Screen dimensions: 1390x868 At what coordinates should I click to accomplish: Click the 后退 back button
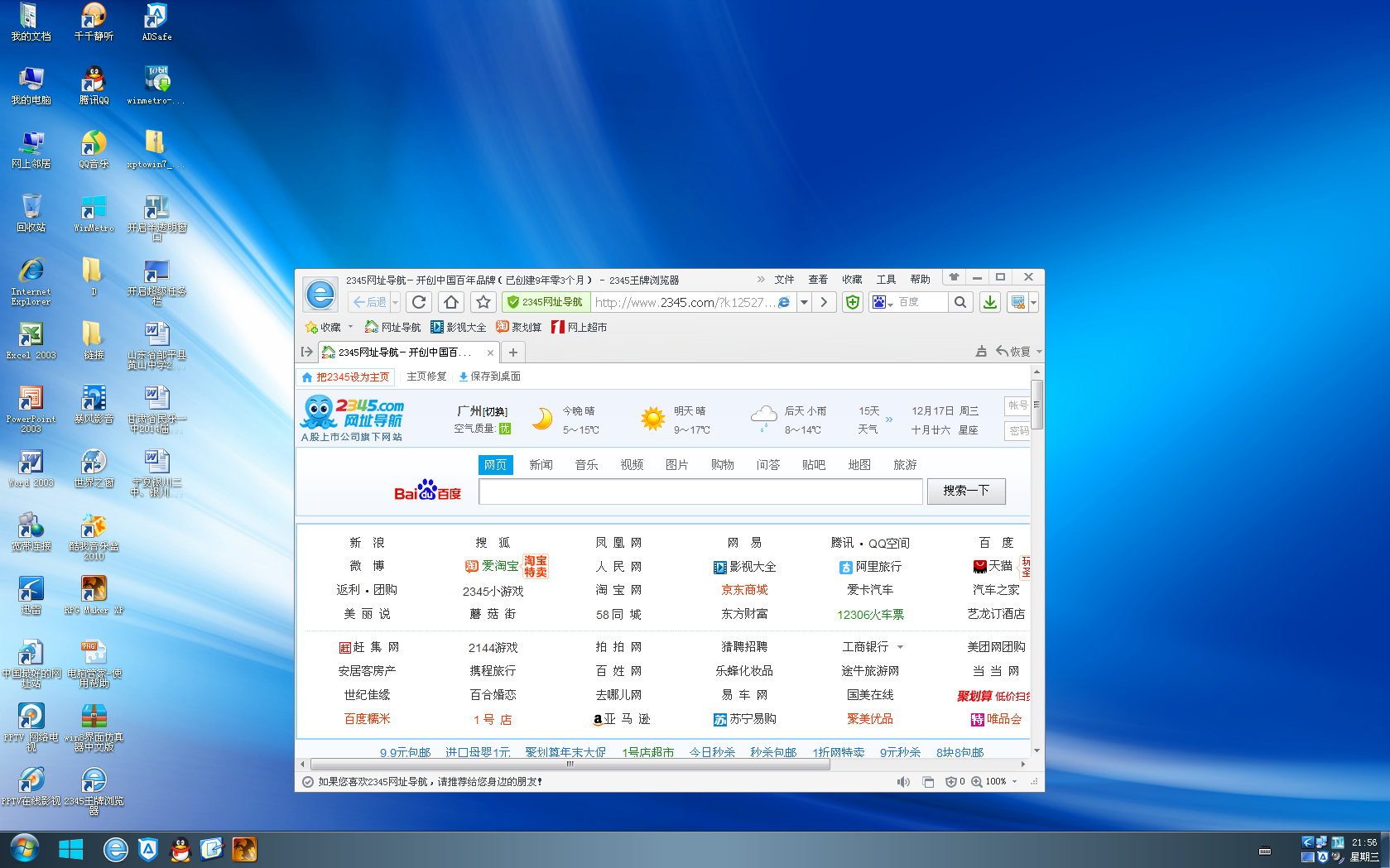point(369,302)
